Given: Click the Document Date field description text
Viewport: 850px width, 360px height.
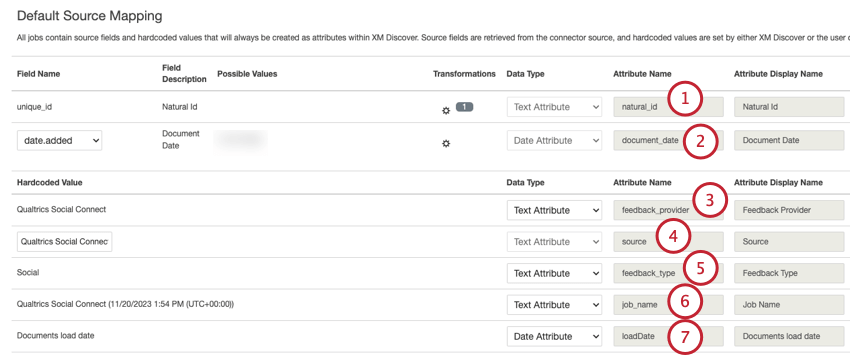Looking at the screenshot, I should (181, 139).
